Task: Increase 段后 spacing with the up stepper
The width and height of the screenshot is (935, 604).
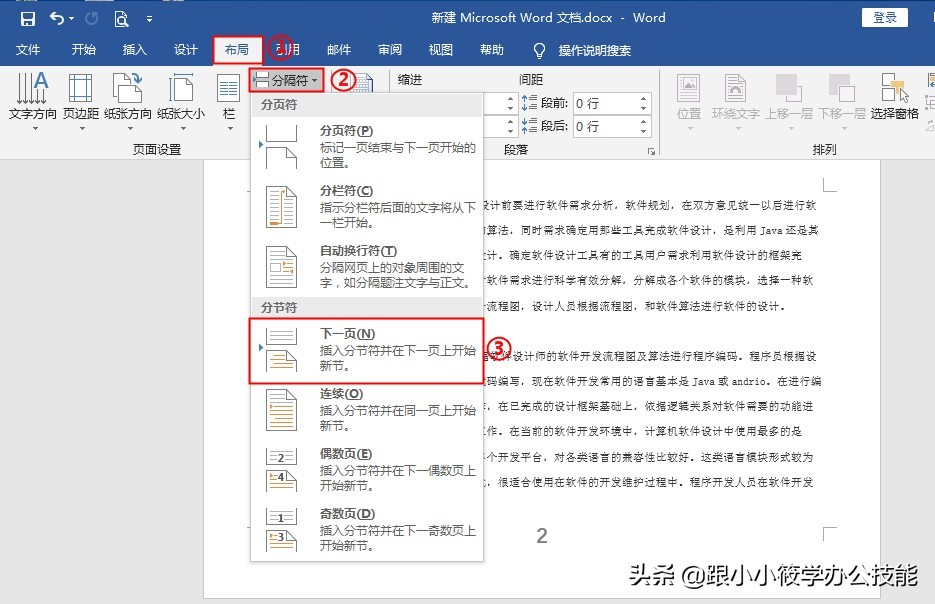Action: point(643,121)
